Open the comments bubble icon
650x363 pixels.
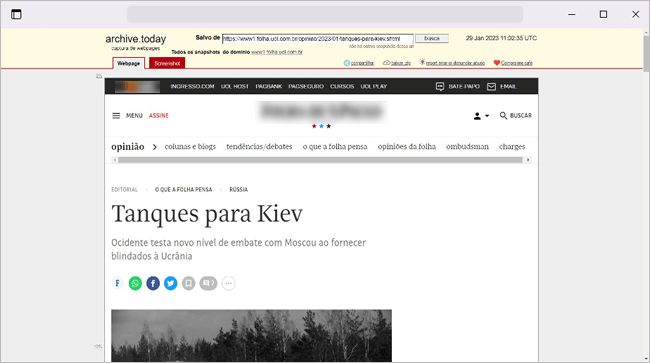coord(208,283)
